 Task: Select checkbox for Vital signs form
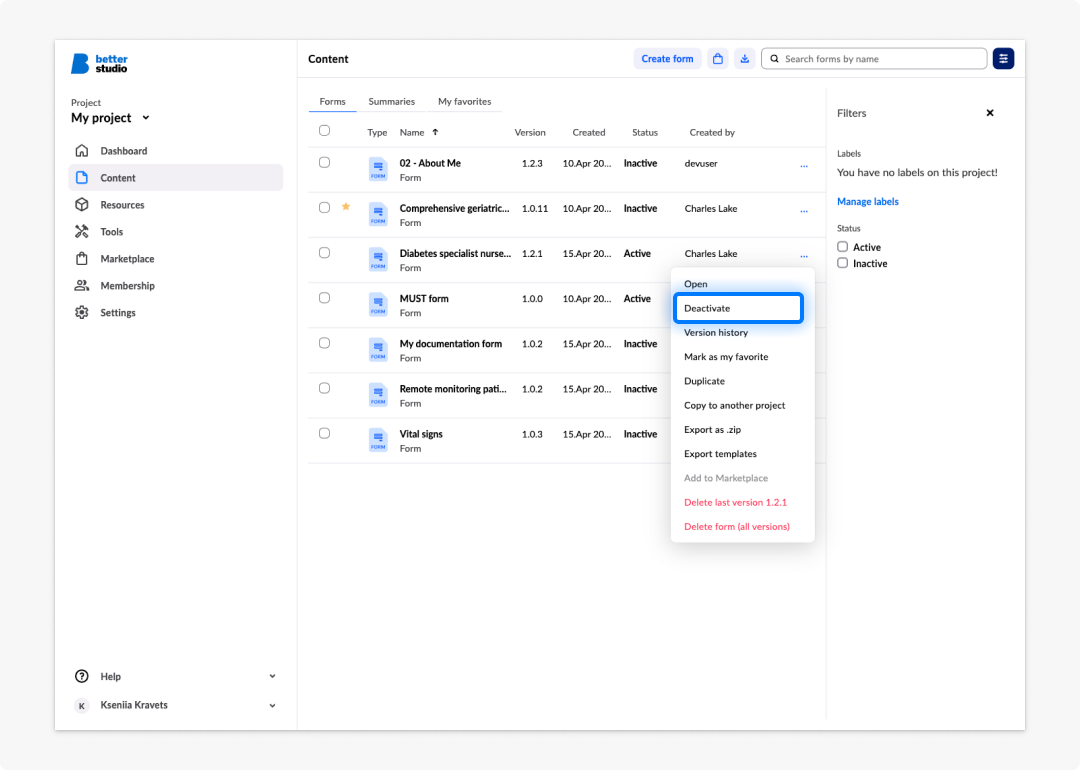[324, 433]
